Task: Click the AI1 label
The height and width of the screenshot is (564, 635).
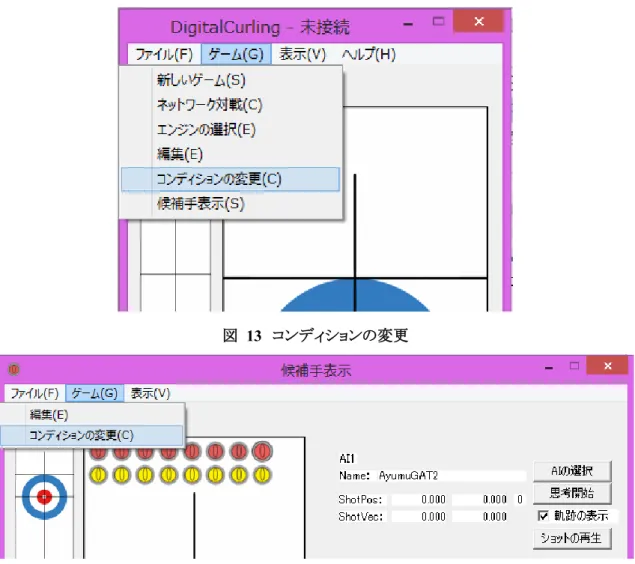Action: pos(347,459)
